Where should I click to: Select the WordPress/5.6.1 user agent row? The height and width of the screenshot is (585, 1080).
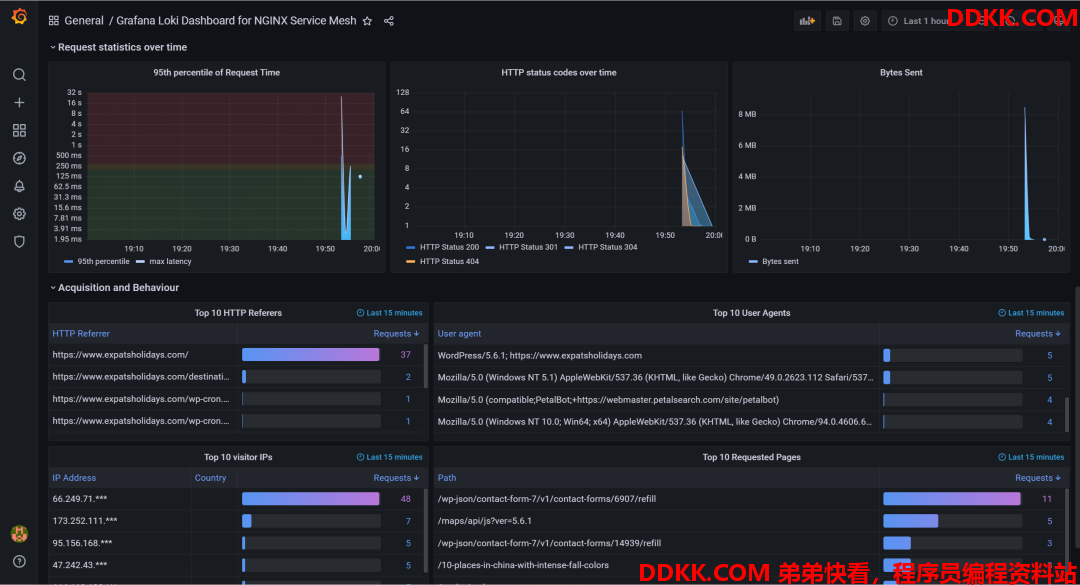[750, 356]
